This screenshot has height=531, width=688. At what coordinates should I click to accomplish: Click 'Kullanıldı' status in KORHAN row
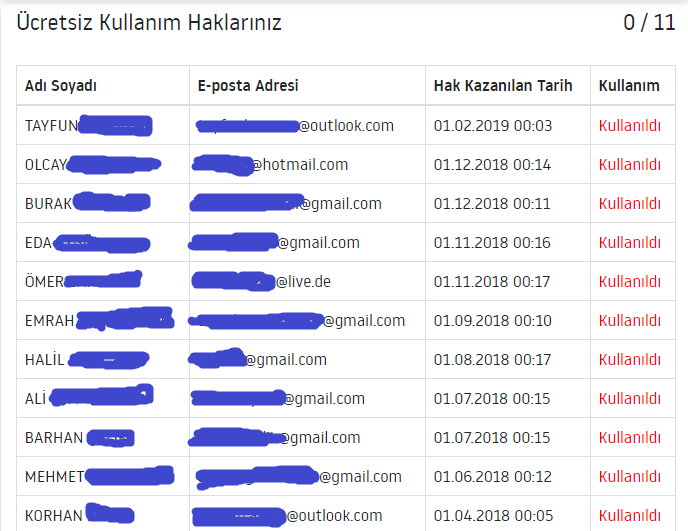pyautogui.click(x=630, y=516)
